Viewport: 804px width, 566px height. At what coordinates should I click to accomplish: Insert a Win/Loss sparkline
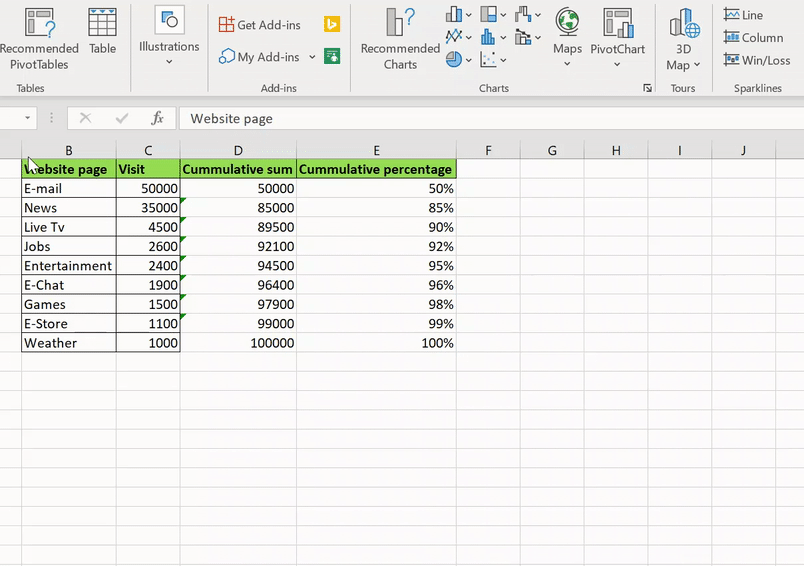tap(757, 61)
